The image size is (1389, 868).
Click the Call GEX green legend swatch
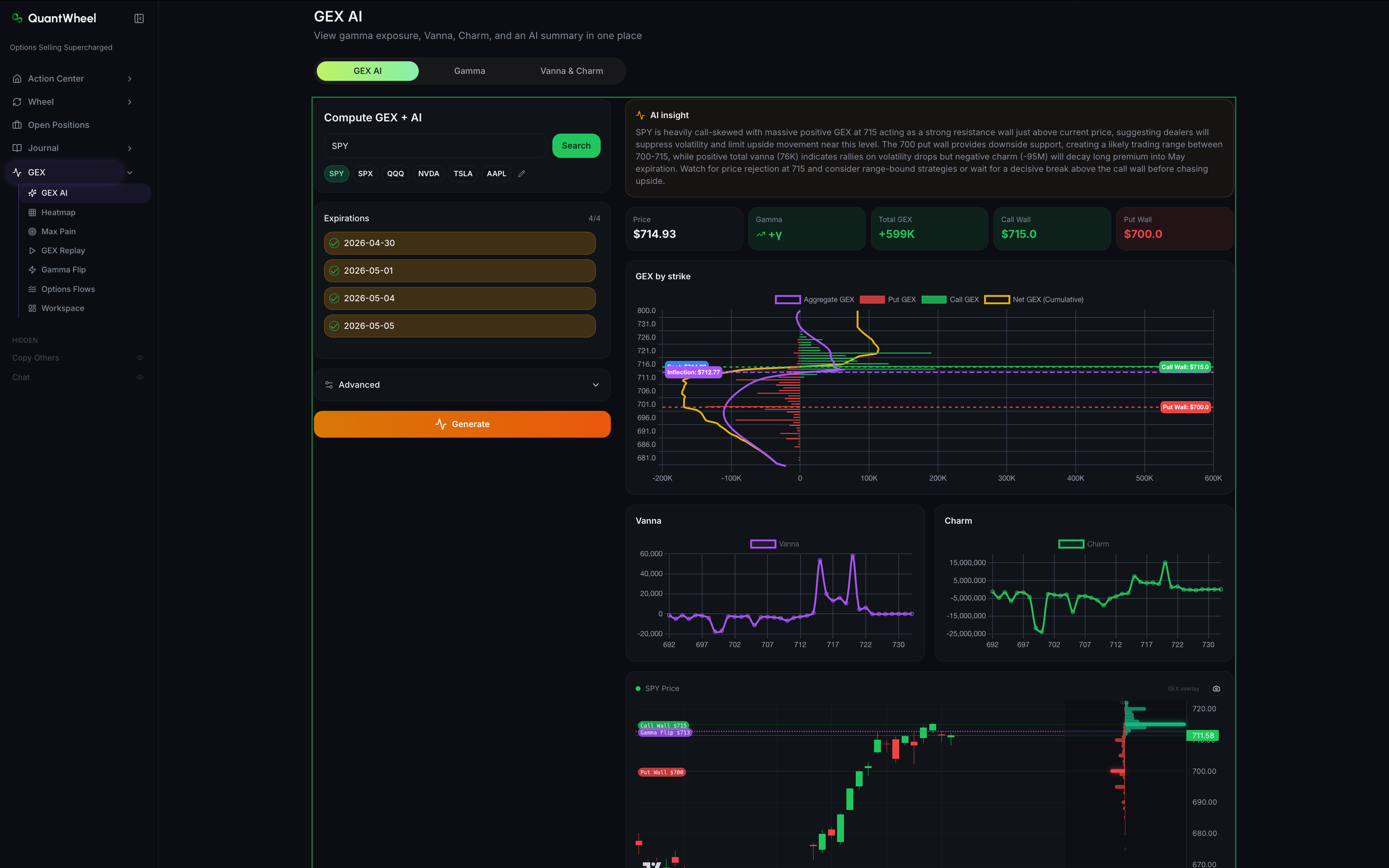click(x=934, y=300)
